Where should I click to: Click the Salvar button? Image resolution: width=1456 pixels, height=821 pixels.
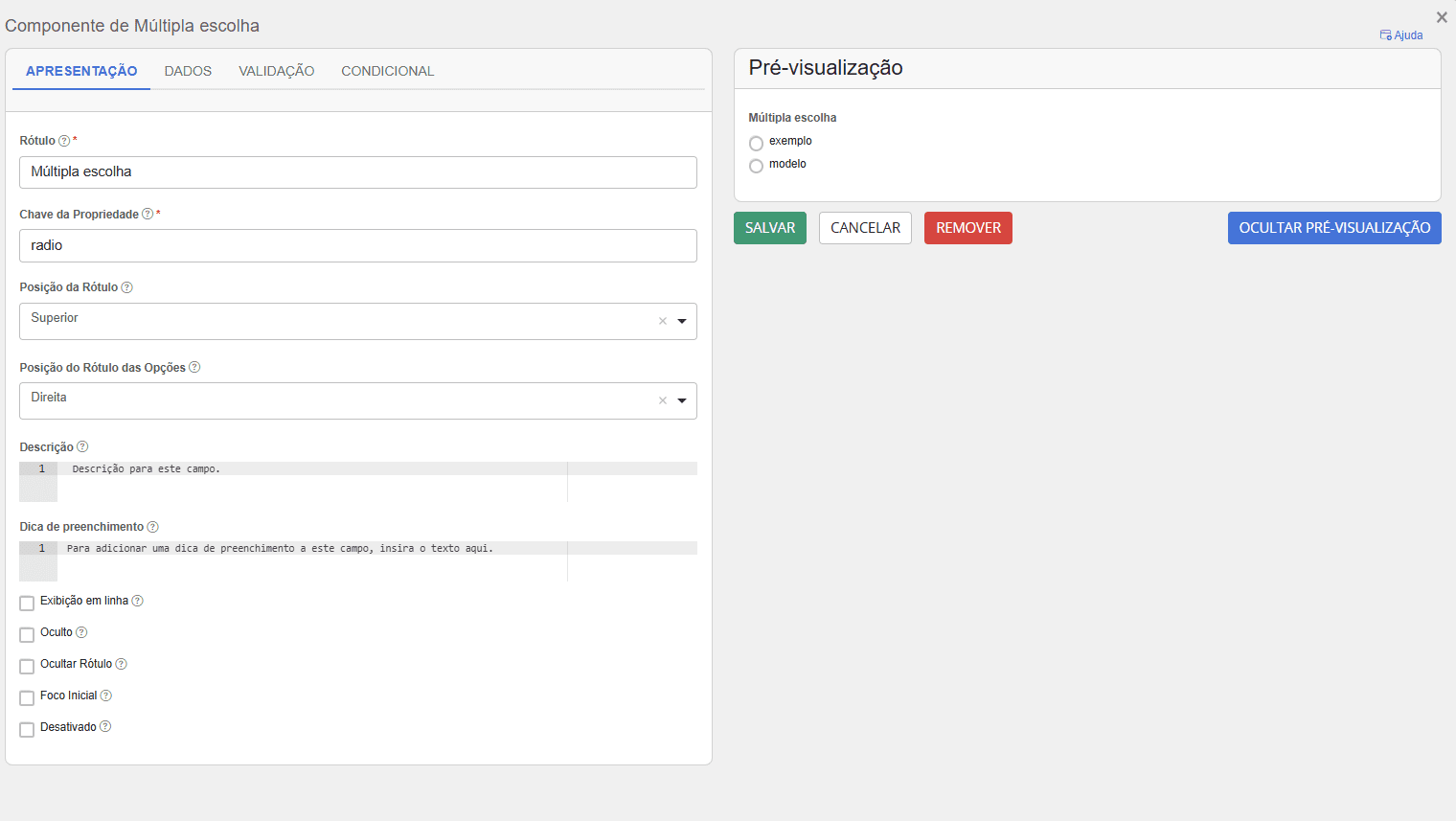(x=770, y=228)
